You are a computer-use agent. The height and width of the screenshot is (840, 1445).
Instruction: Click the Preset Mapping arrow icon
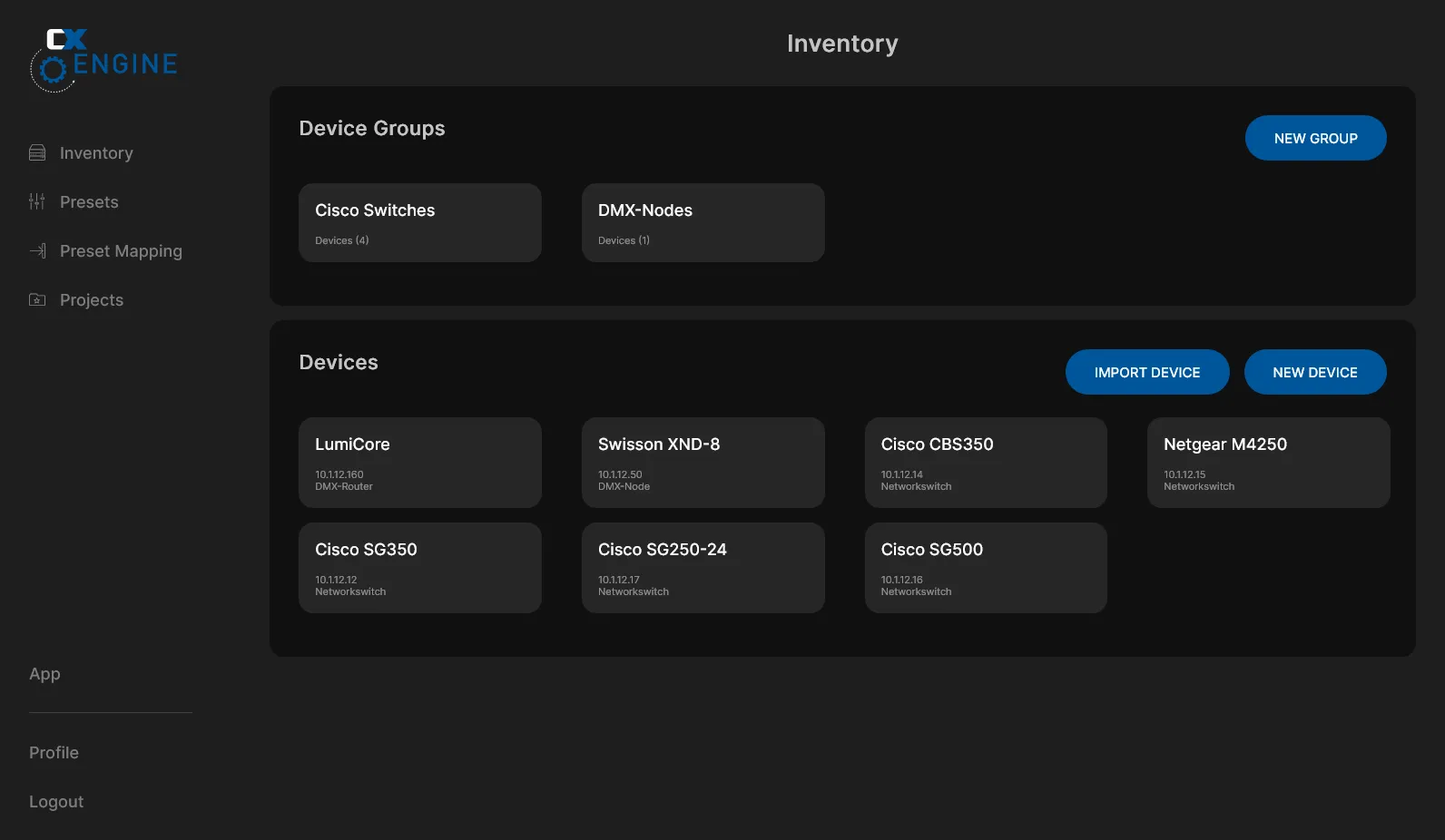pyautogui.click(x=37, y=250)
